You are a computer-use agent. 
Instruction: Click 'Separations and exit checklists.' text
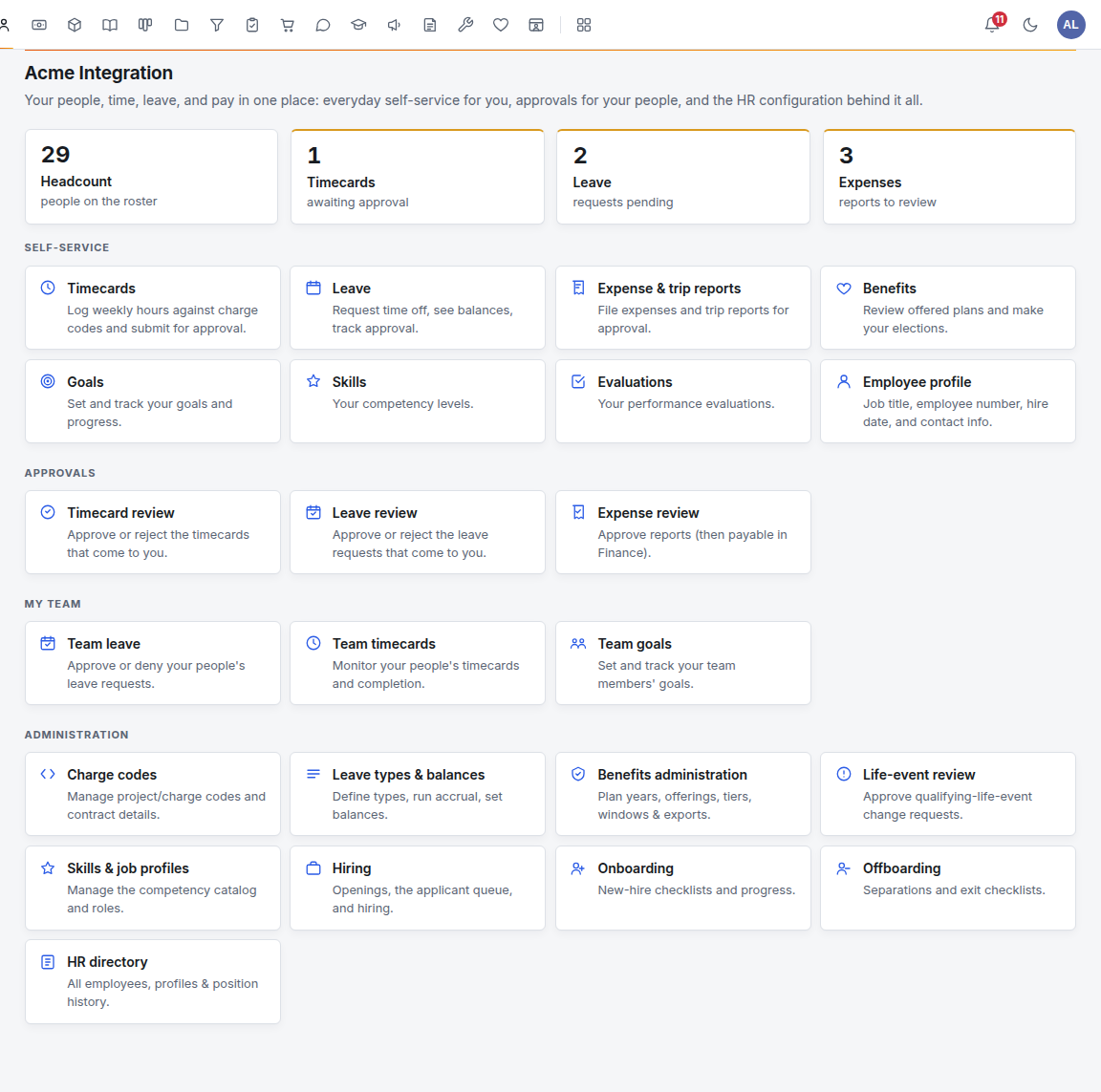[954, 889]
